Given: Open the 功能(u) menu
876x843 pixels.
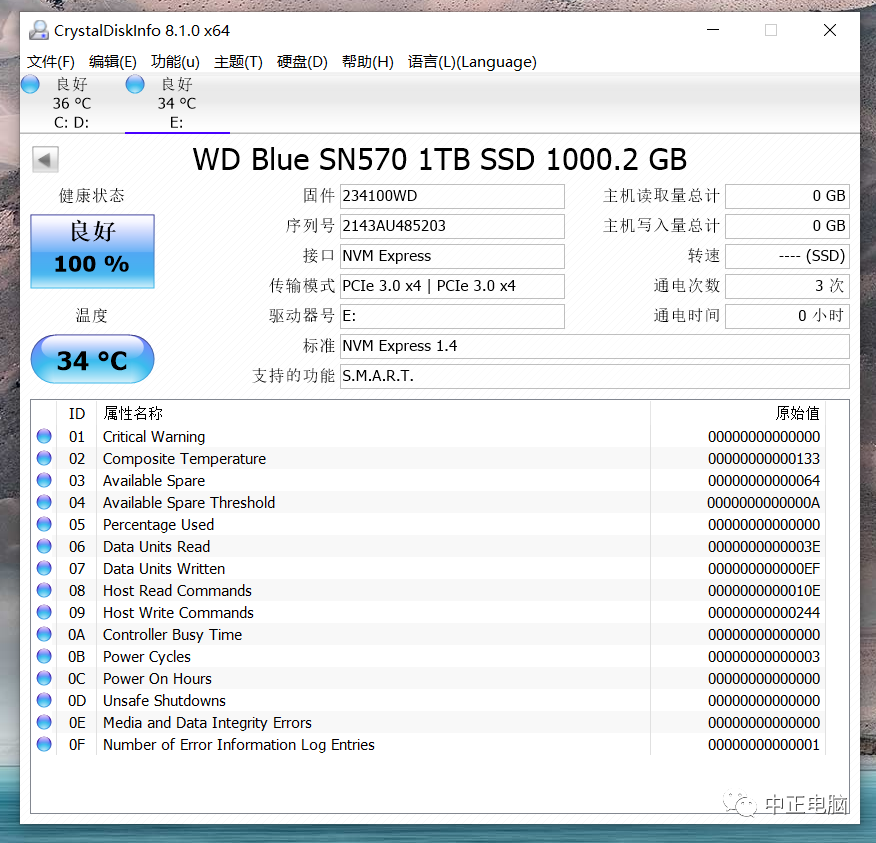Looking at the screenshot, I should tap(175, 61).
